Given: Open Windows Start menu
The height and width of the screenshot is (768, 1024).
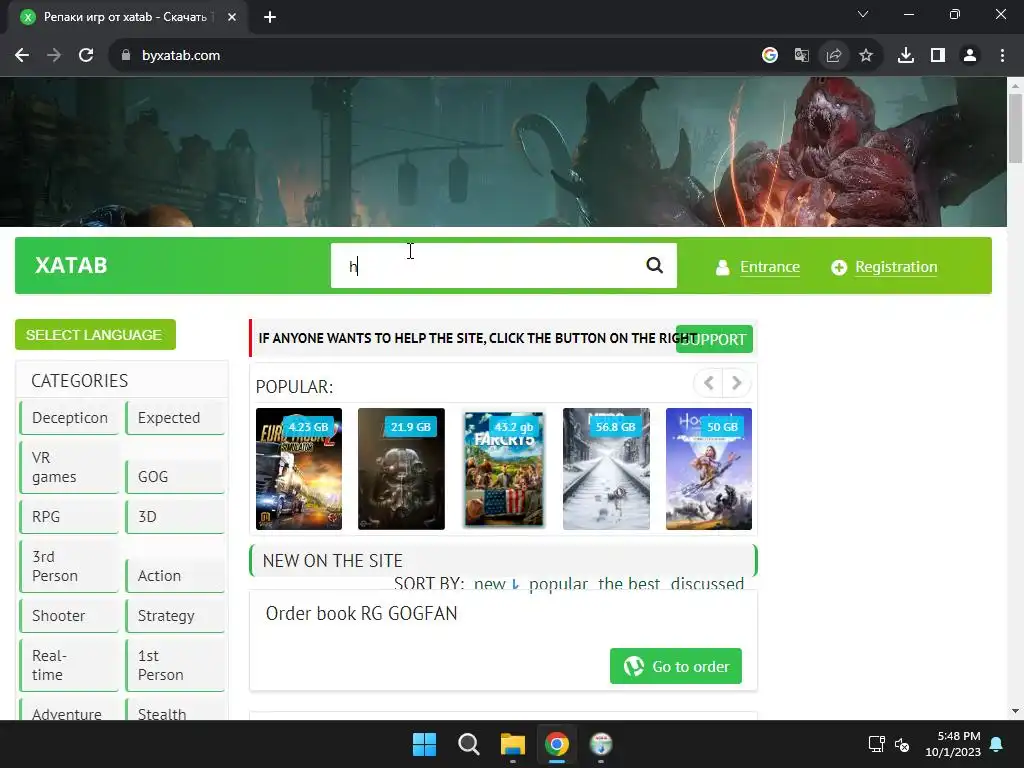Looking at the screenshot, I should tap(424, 744).
